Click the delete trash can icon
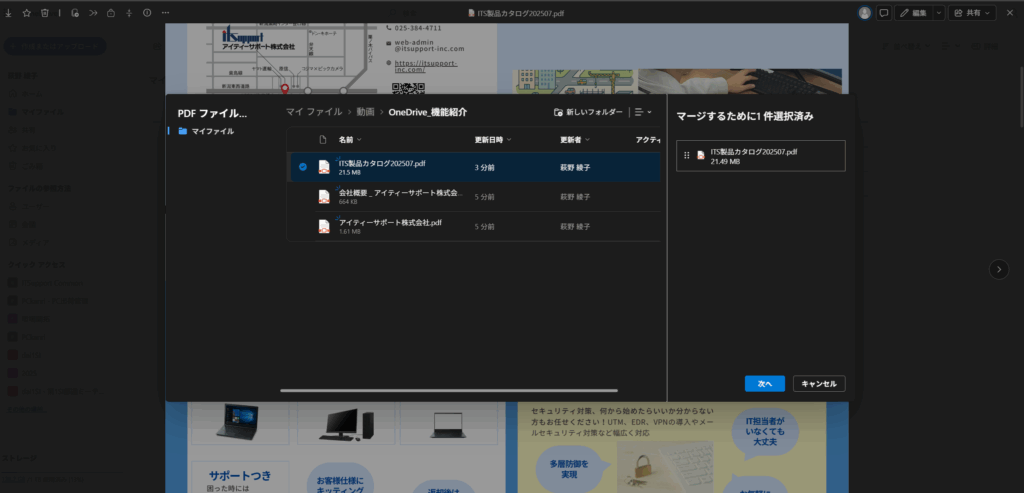This screenshot has width=1024, height=493. (x=44, y=13)
